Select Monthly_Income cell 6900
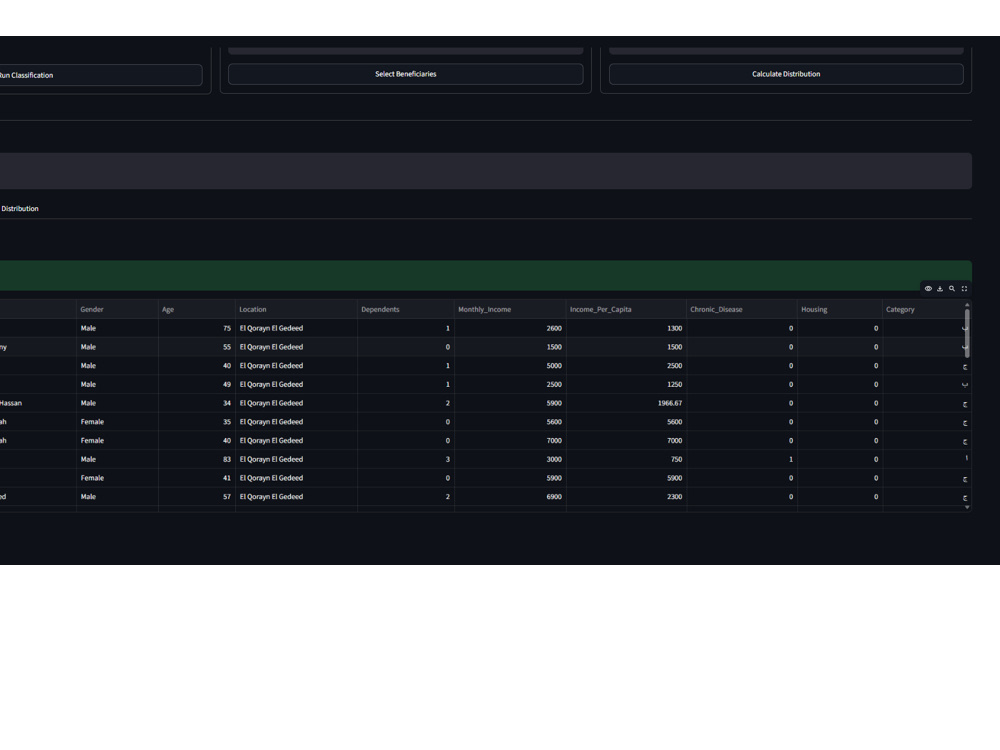 [x=510, y=497]
